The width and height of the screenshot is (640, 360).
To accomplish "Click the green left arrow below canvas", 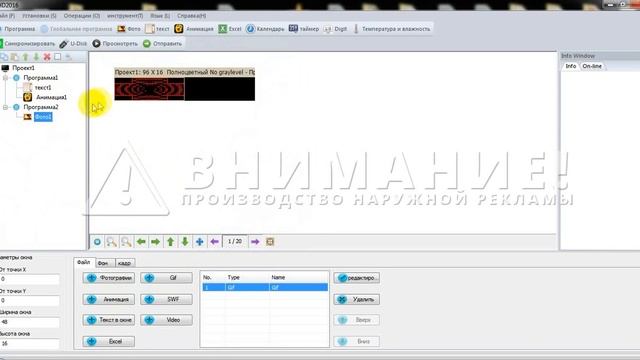I will click(x=141, y=242).
